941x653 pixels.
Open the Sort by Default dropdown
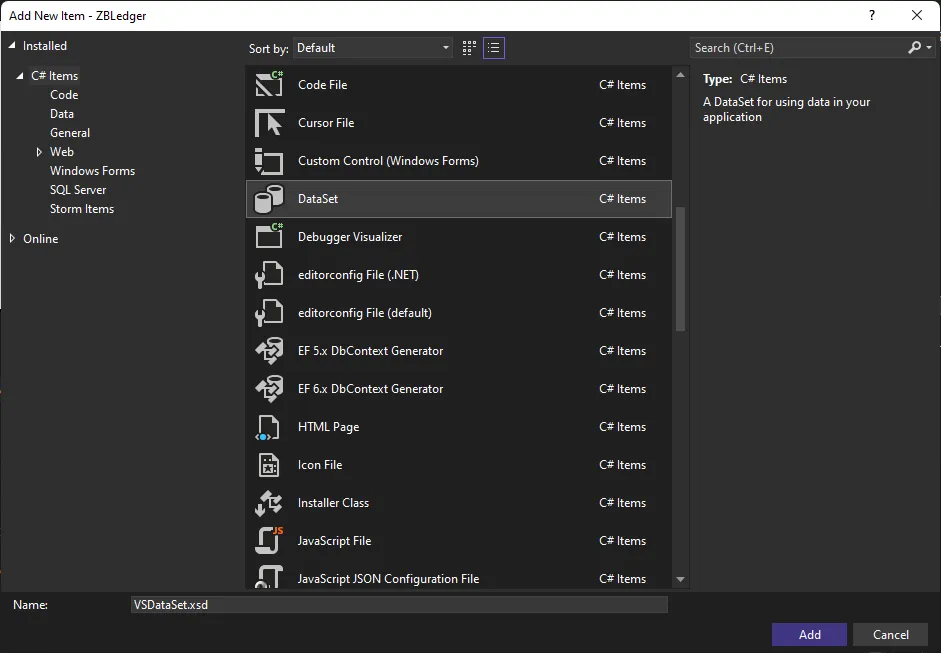[x=373, y=48]
